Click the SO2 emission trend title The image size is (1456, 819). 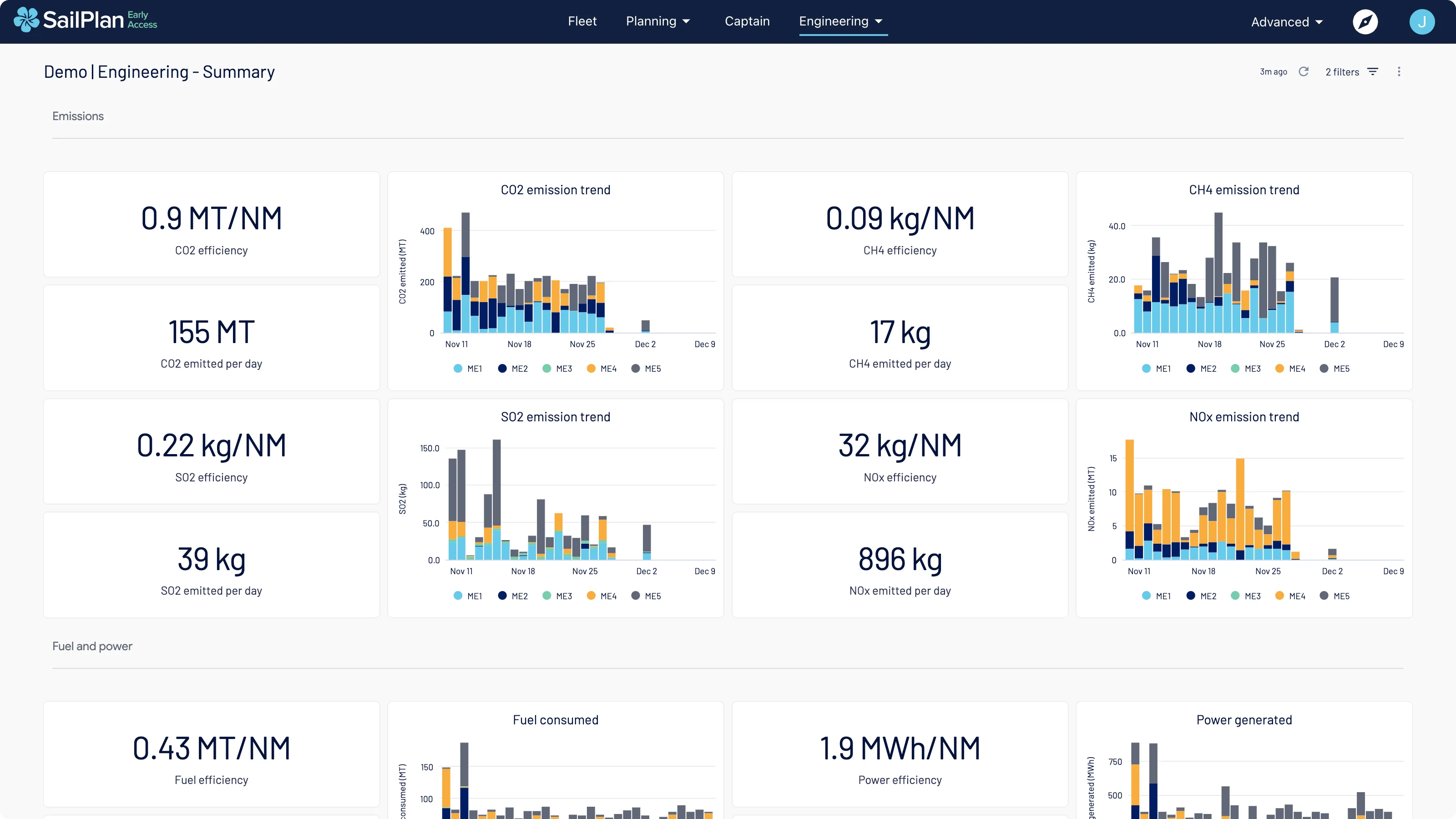(x=556, y=417)
